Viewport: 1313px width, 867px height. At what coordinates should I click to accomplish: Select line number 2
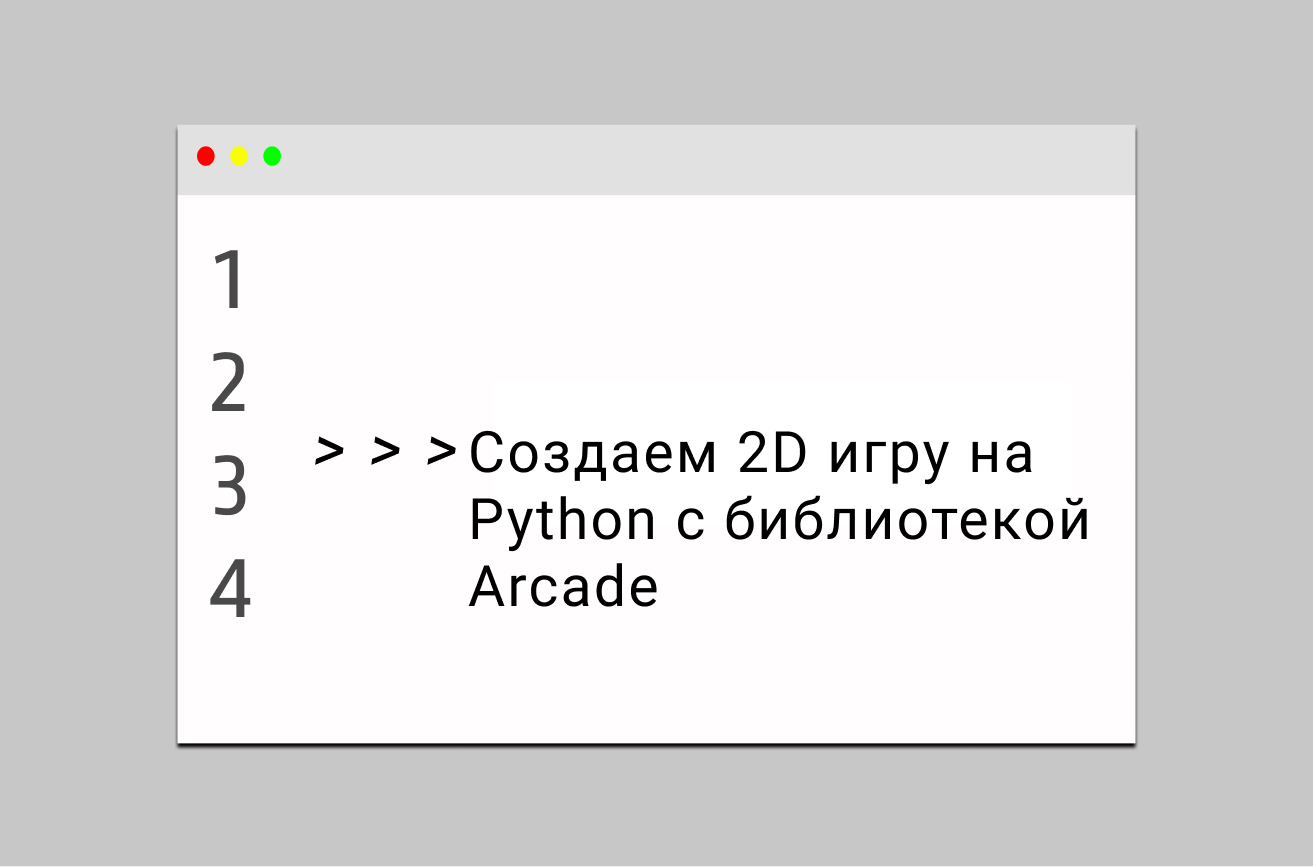(229, 384)
